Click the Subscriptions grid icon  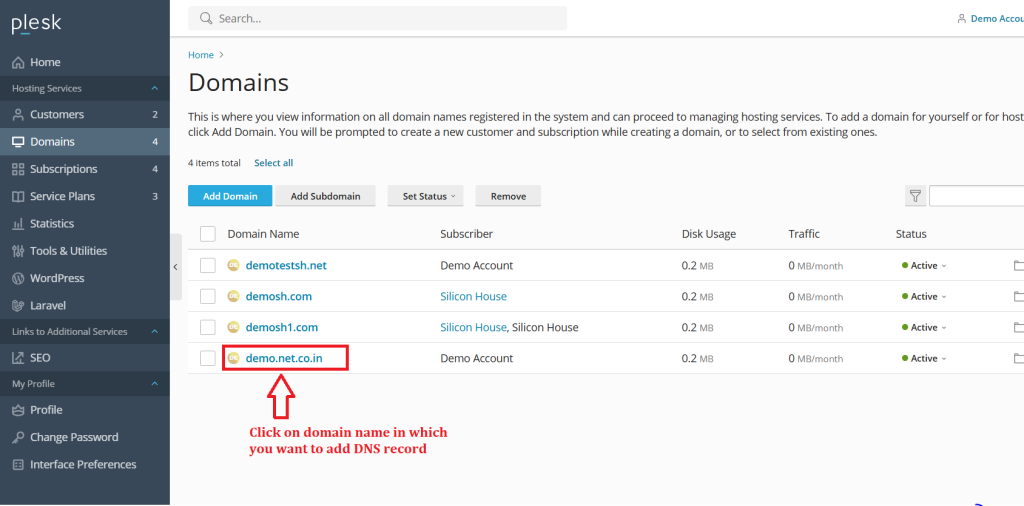coord(18,169)
